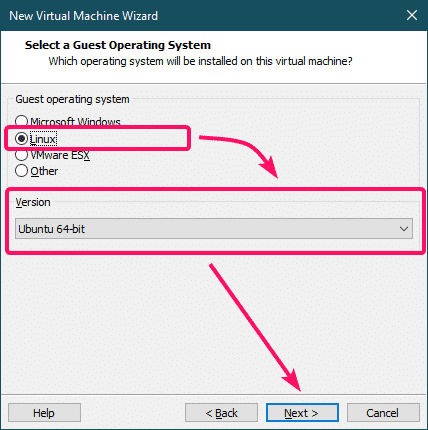Go to the previous step with Back
The image size is (428, 430).
tap(221, 413)
